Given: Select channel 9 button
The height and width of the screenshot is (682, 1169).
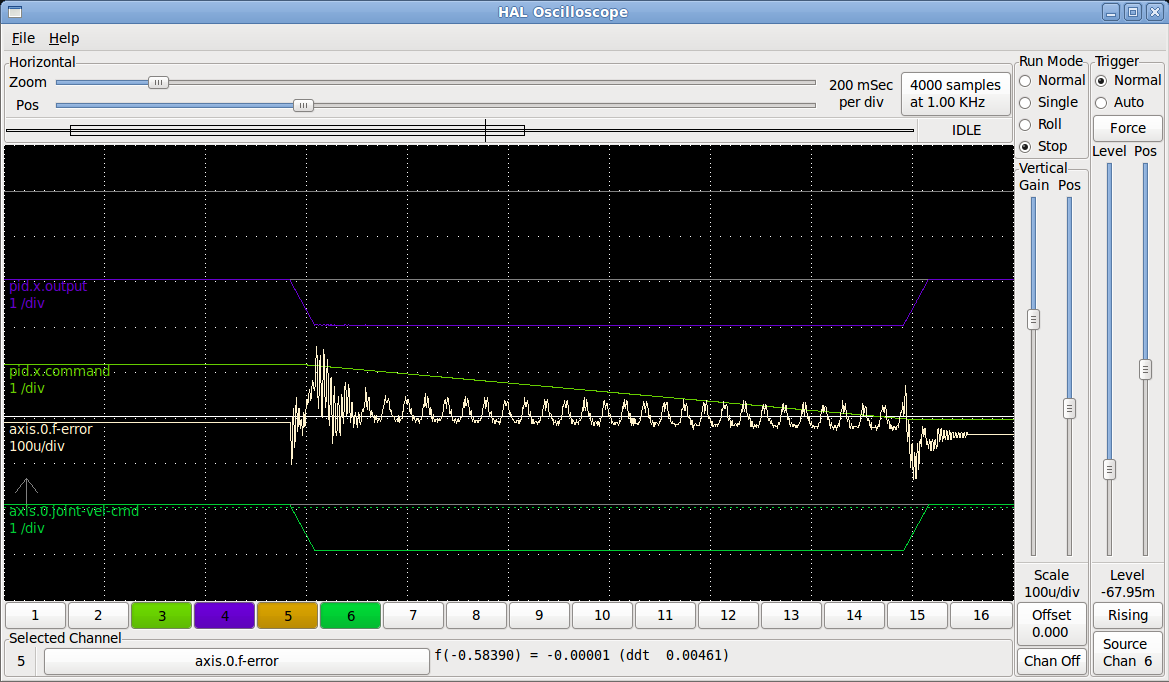Looking at the screenshot, I should click(539, 616).
